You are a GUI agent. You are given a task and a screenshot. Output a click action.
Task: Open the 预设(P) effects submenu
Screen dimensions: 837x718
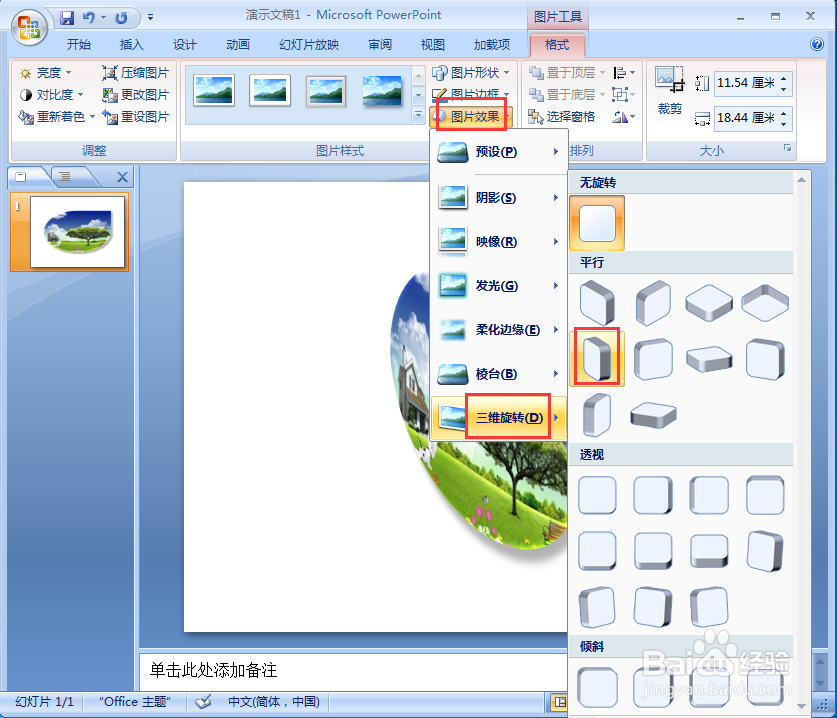pos(498,152)
